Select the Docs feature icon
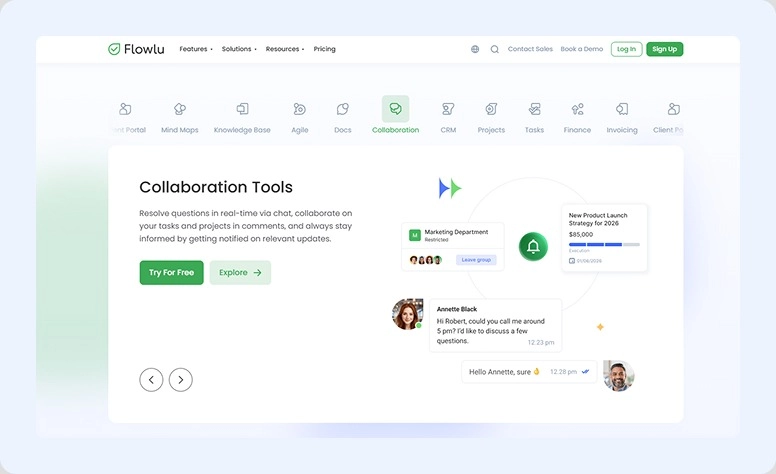 (x=342, y=109)
